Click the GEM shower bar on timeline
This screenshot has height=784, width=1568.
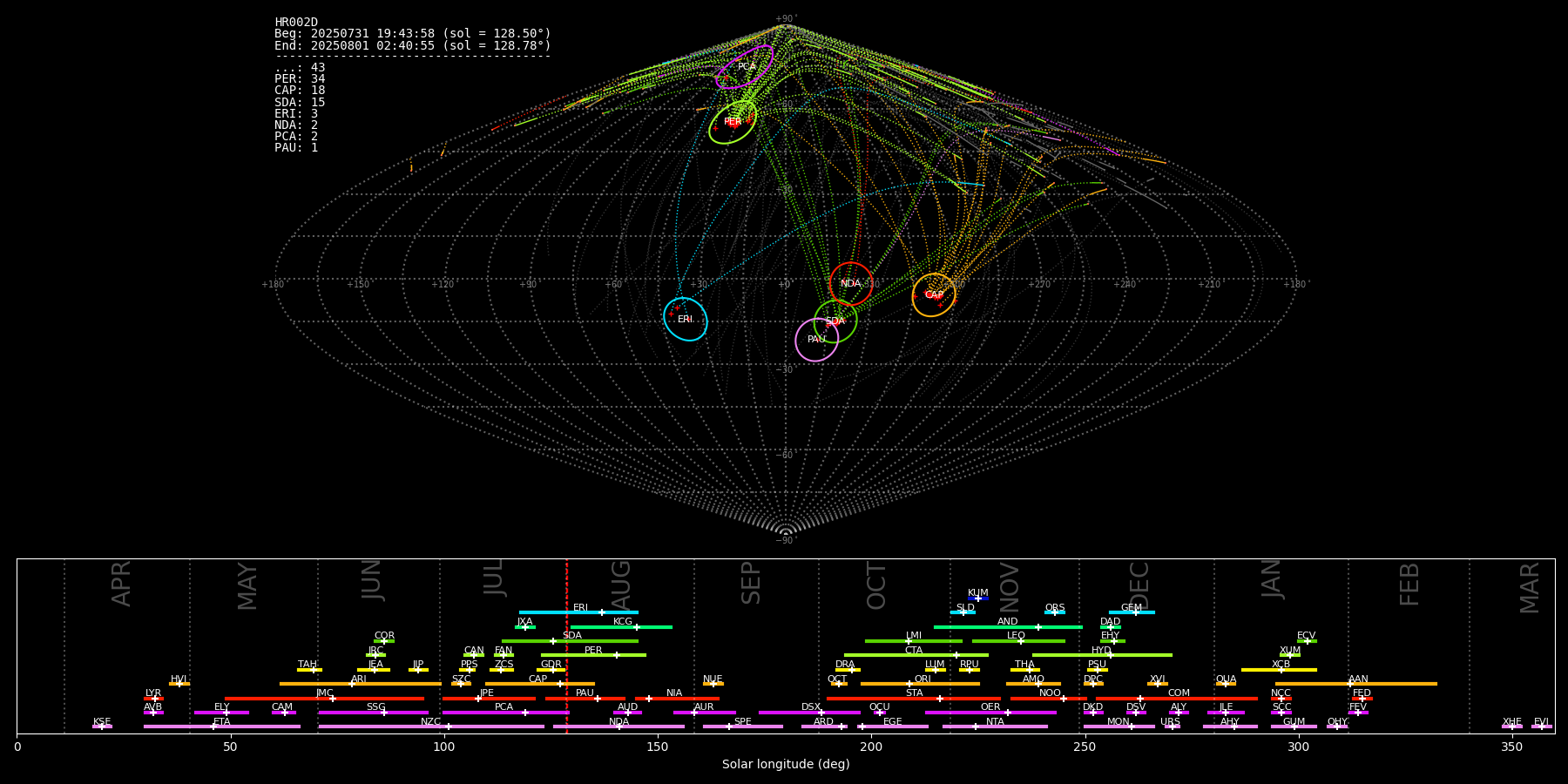click(x=1132, y=612)
